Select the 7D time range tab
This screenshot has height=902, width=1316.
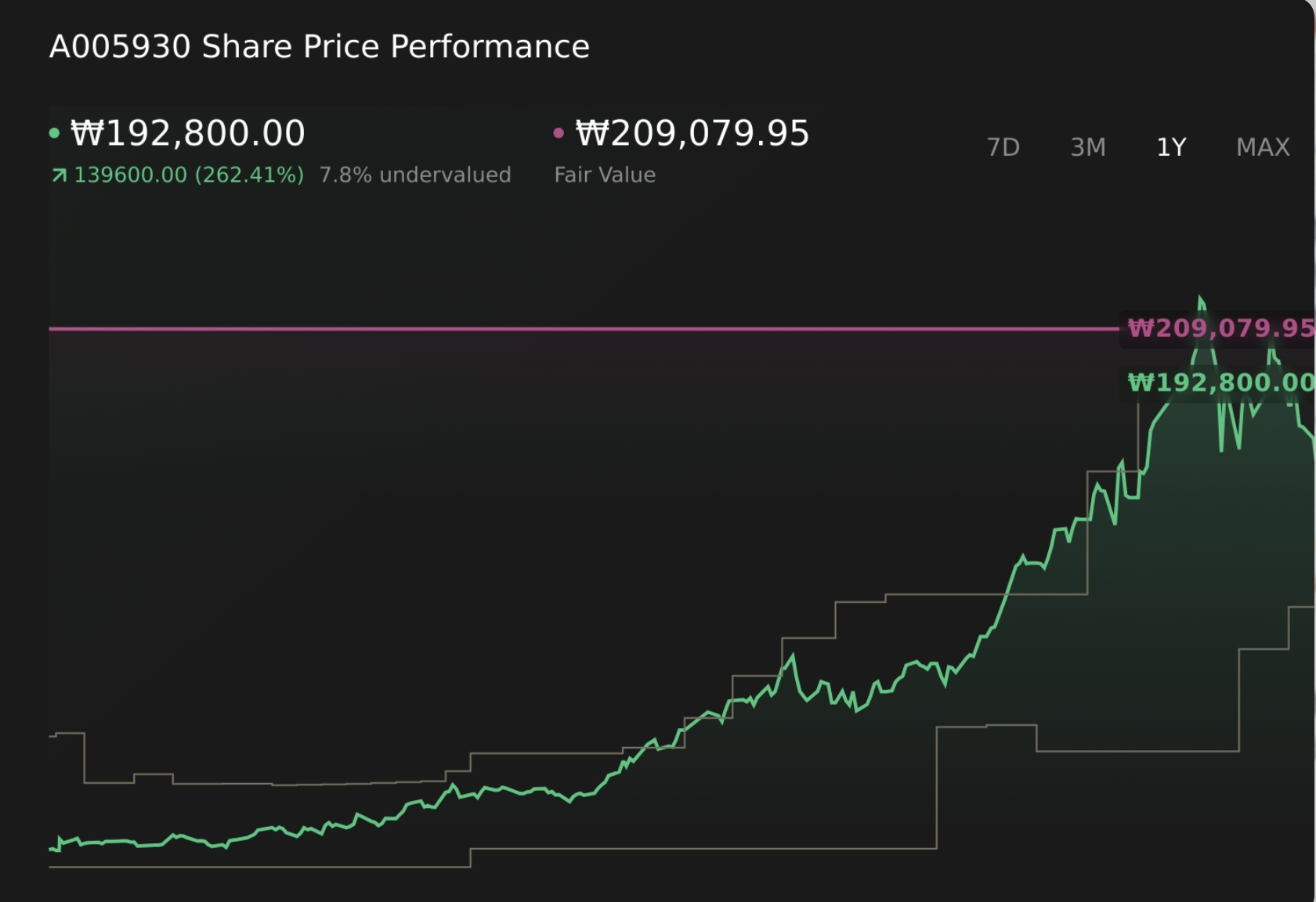click(x=1003, y=147)
